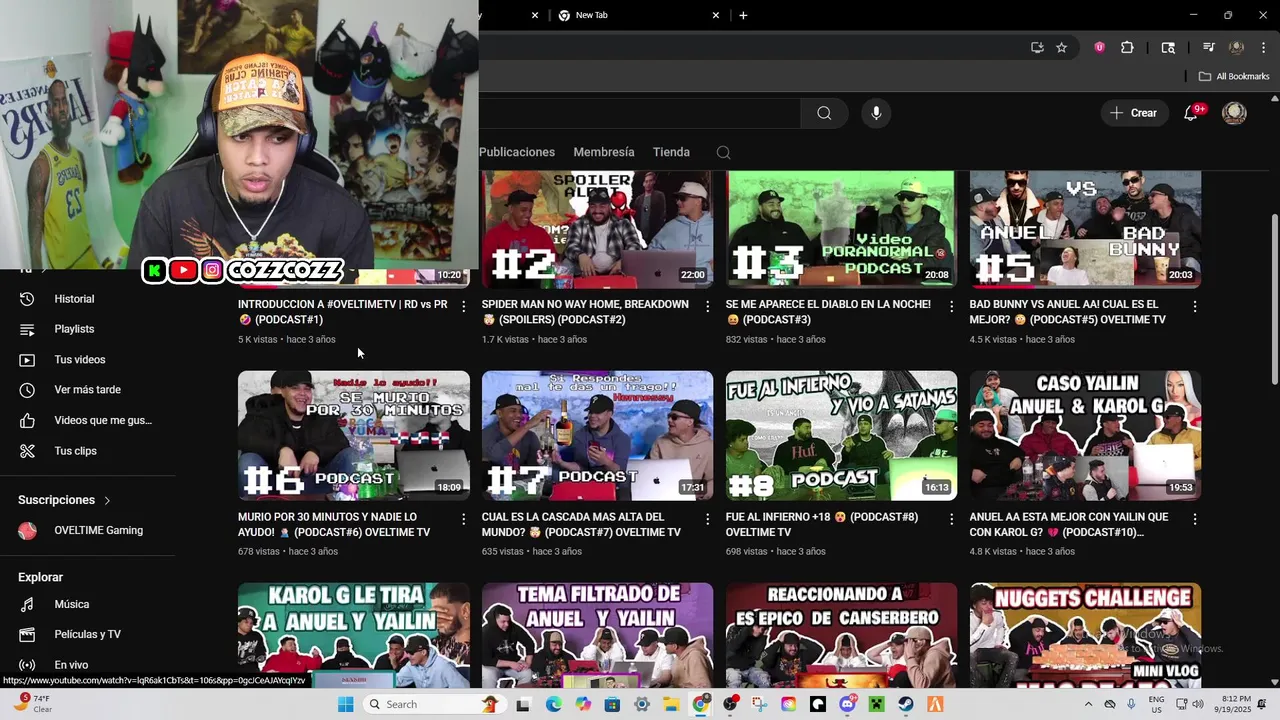Open YouTube notifications bell
The width and height of the screenshot is (1280, 720).
pos(1190,113)
